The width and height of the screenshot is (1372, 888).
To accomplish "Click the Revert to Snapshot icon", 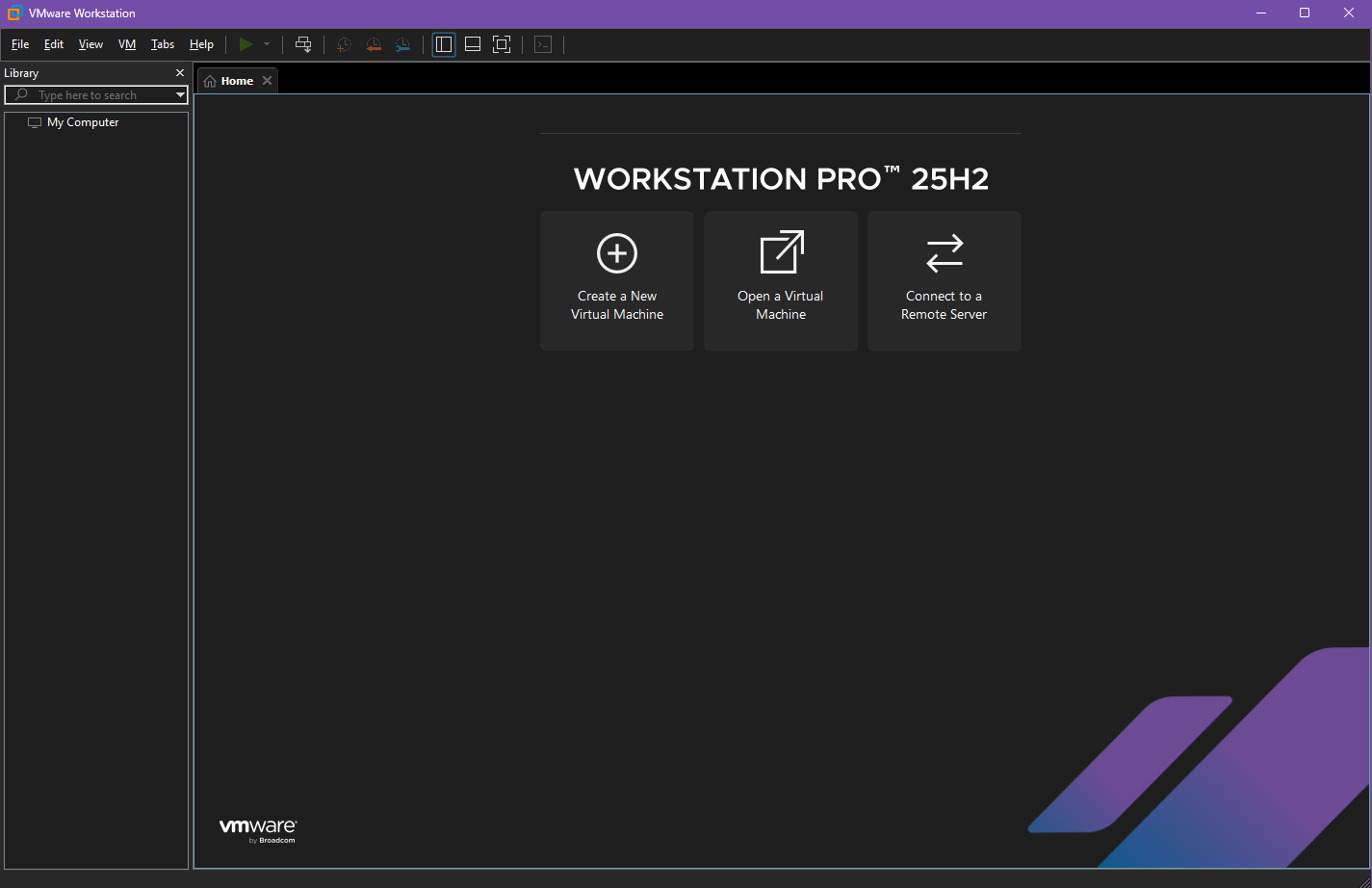I will pyautogui.click(x=374, y=44).
